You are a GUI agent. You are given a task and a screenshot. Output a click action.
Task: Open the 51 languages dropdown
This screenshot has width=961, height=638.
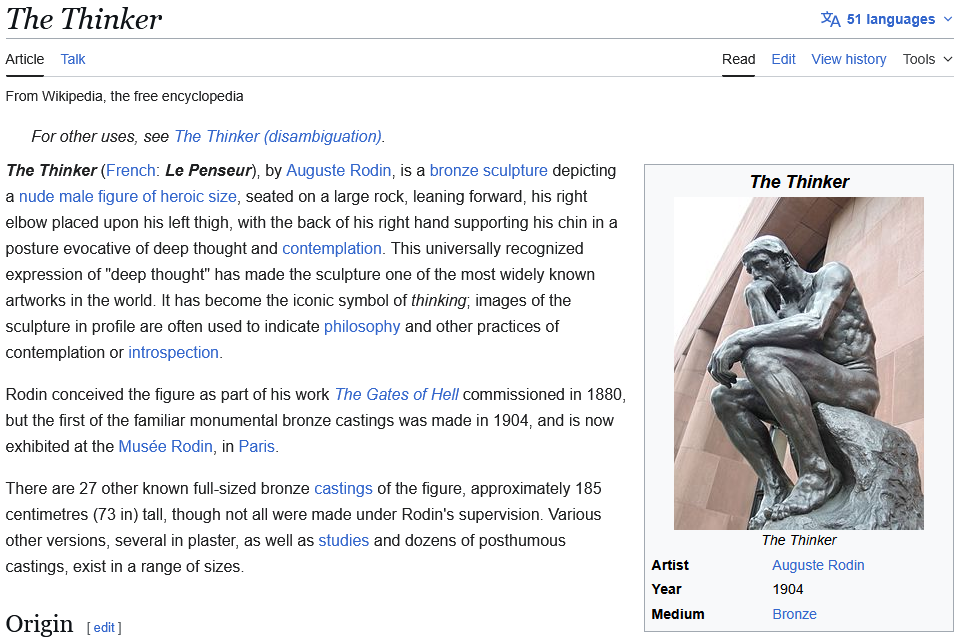click(x=887, y=19)
